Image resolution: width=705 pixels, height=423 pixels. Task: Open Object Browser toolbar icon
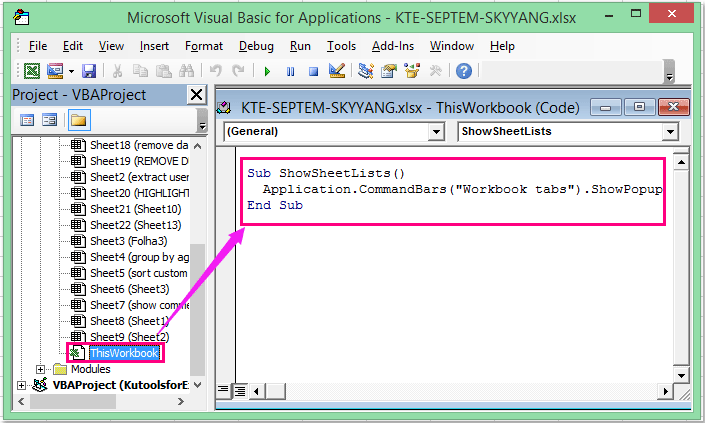pyautogui.click(x=412, y=71)
